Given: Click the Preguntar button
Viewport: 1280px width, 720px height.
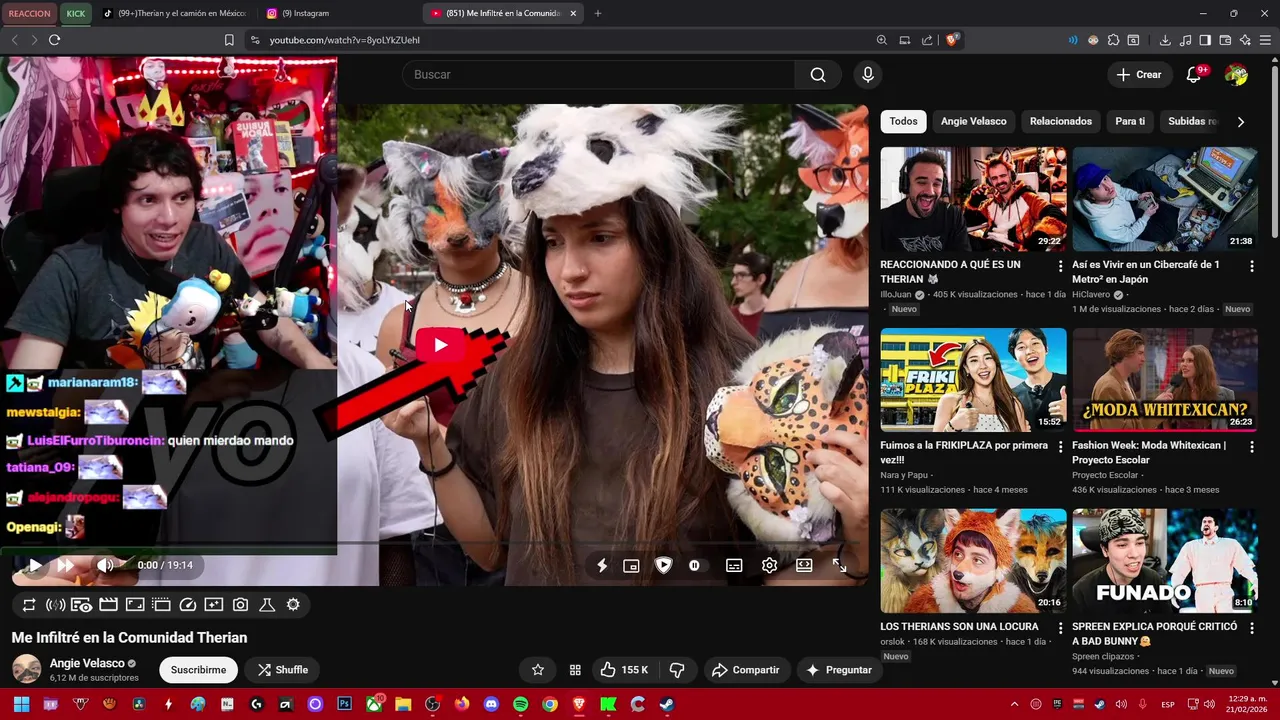Looking at the screenshot, I should tap(839, 670).
